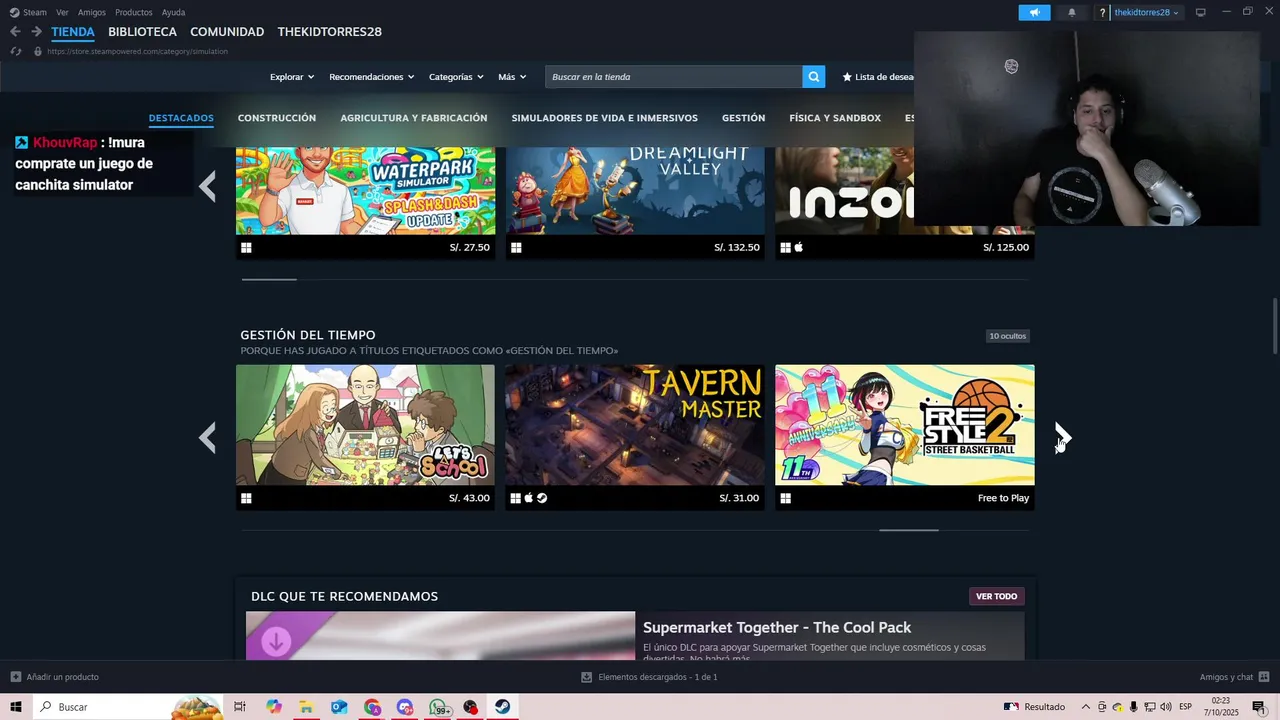
Task: Click the 10 ocultos badge
Action: (1007, 336)
